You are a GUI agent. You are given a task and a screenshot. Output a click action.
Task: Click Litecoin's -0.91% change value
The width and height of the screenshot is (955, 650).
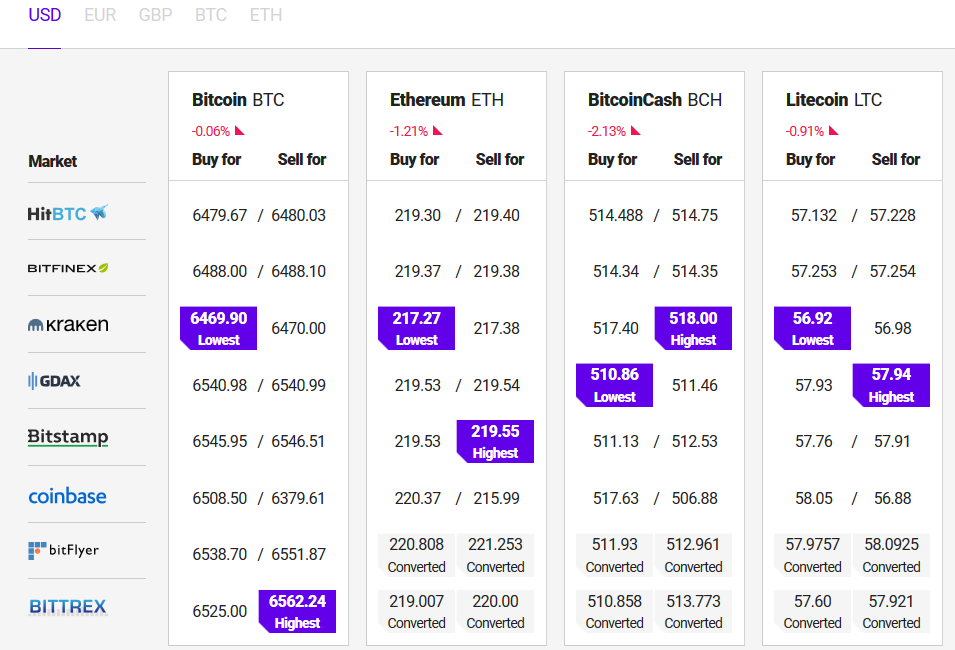[x=805, y=131]
